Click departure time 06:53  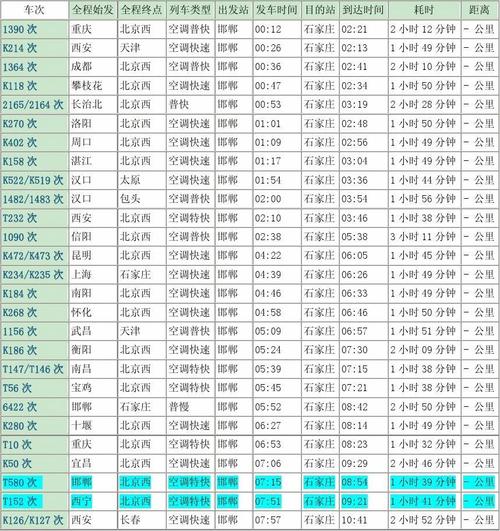point(268,444)
